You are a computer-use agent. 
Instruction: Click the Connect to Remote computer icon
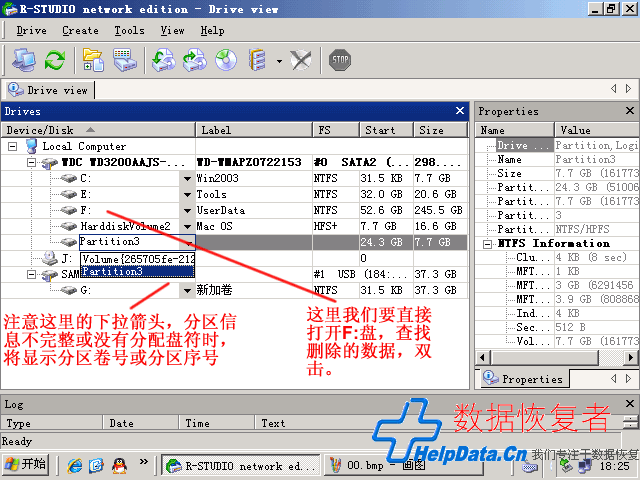tap(24, 60)
